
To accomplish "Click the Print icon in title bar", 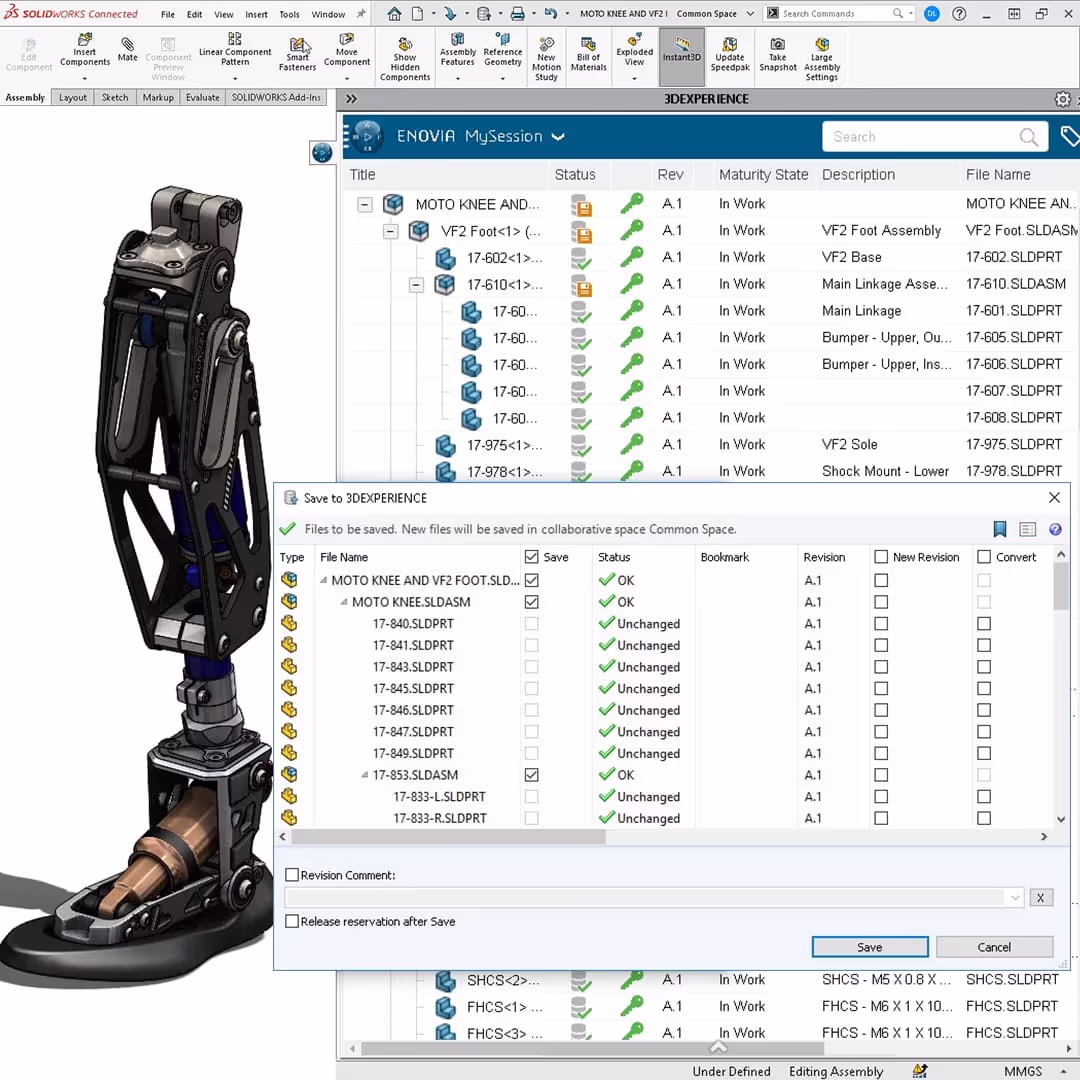I will tap(518, 14).
